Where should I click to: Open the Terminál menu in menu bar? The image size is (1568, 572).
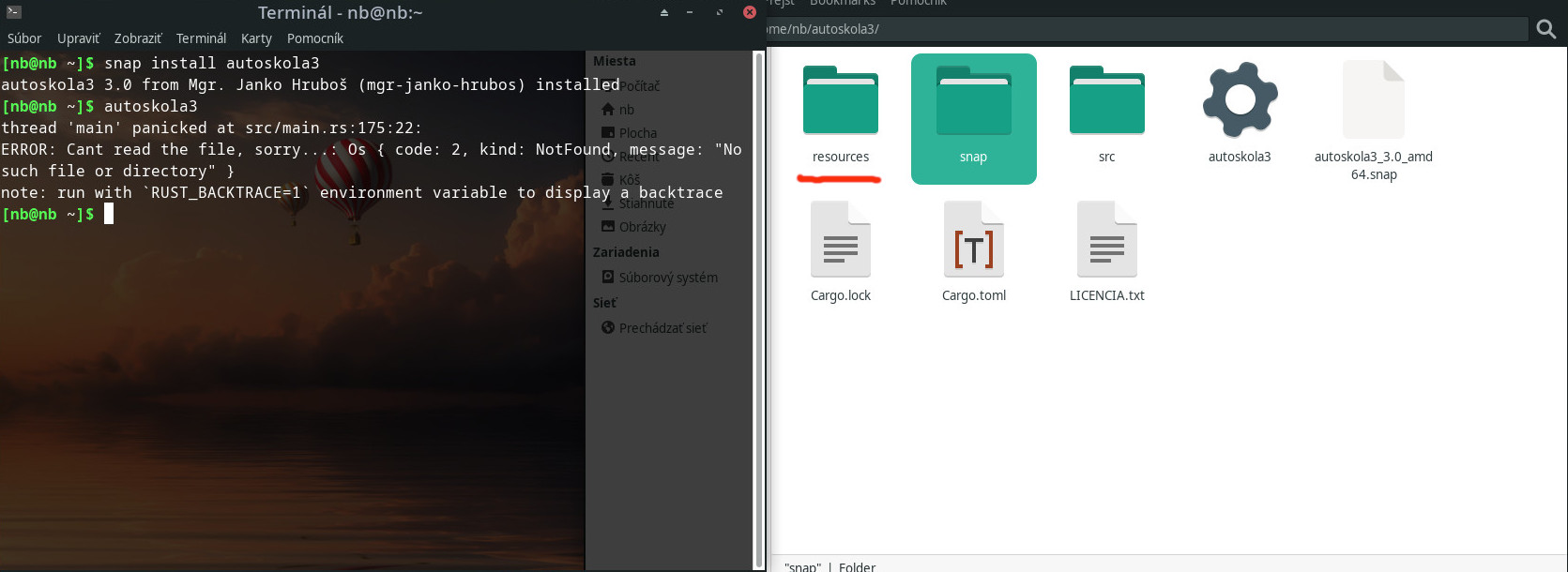(201, 38)
